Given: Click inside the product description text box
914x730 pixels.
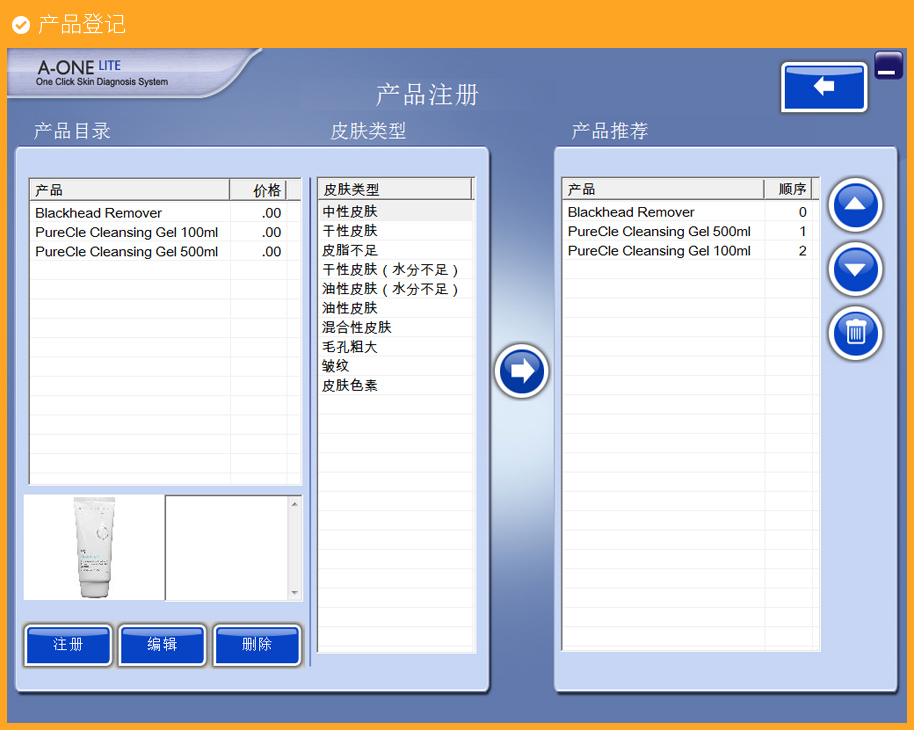Looking at the screenshot, I should (x=227, y=548).
